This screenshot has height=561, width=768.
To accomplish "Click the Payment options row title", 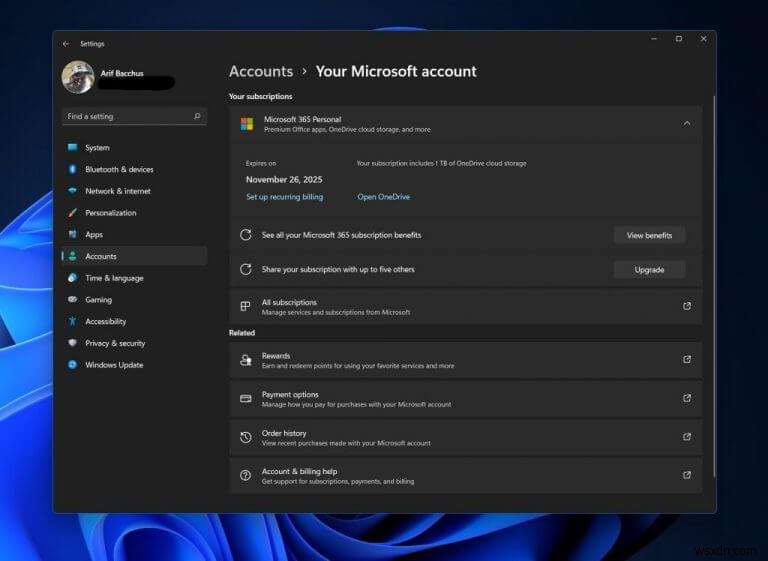I will [x=290, y=394].
